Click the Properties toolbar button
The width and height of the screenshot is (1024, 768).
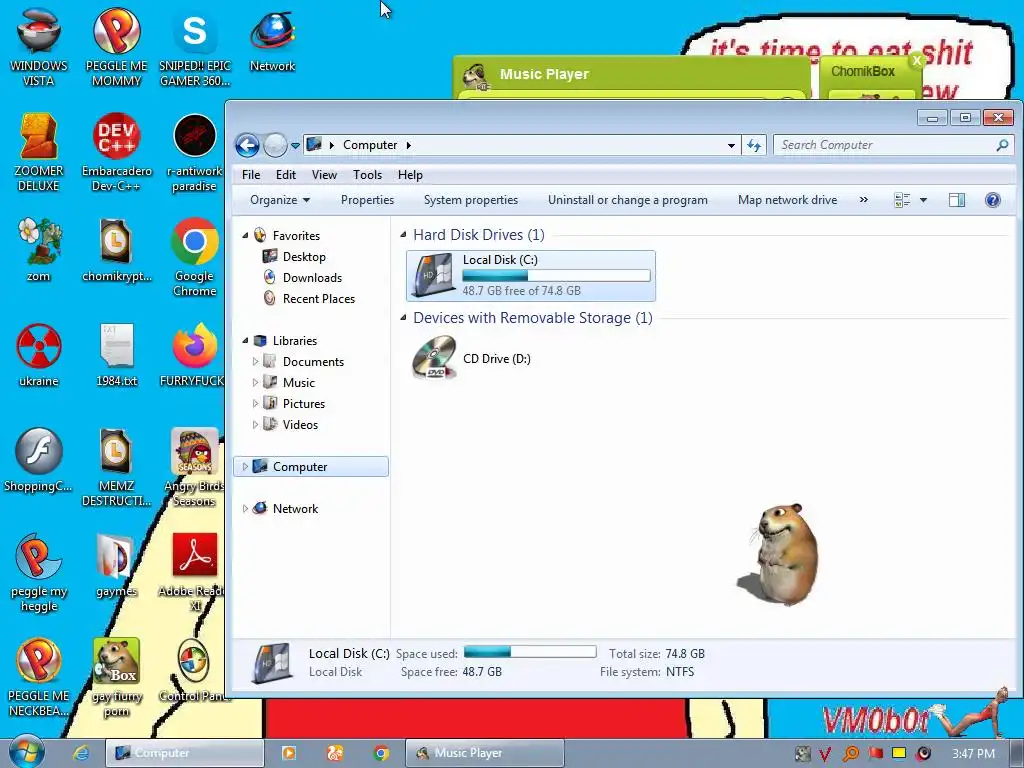coord(367,200)
